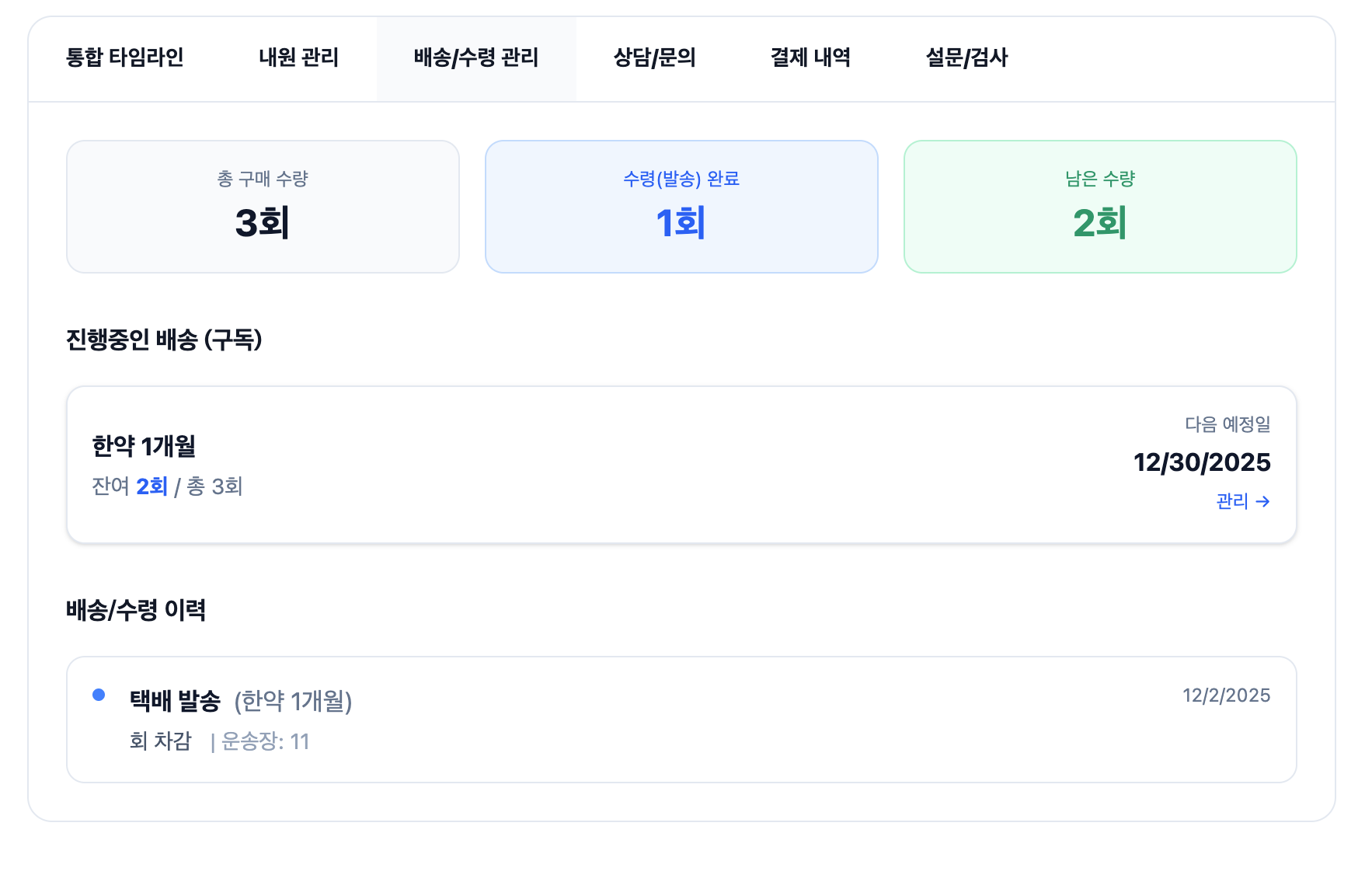1372x875 pixels.
Task: Click the 남은 수량 2회 card
Action: pyautogui.click(x=1100, y=207)
